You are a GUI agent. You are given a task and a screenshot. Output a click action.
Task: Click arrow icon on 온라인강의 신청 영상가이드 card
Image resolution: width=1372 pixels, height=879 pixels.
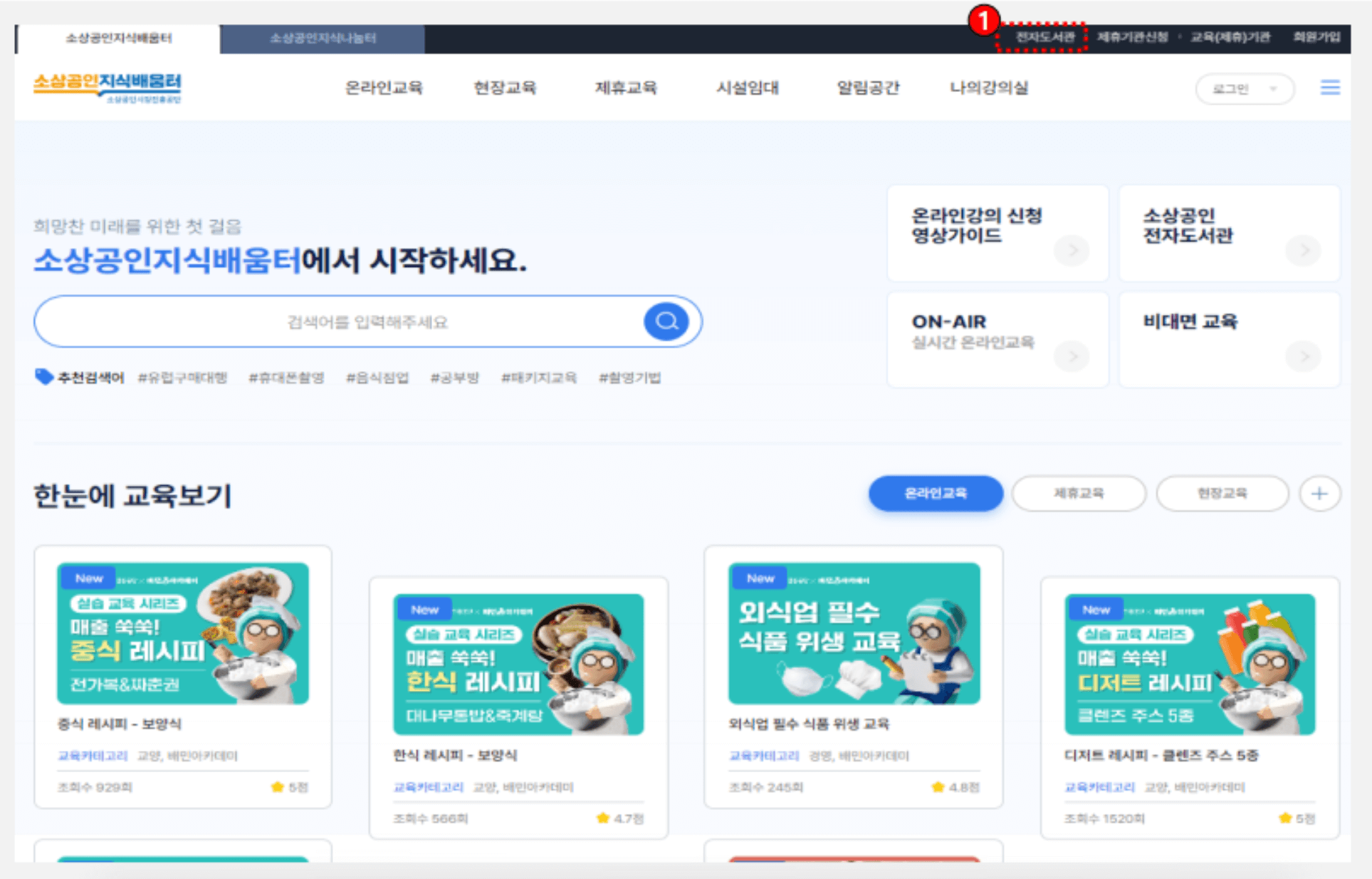1072,250
